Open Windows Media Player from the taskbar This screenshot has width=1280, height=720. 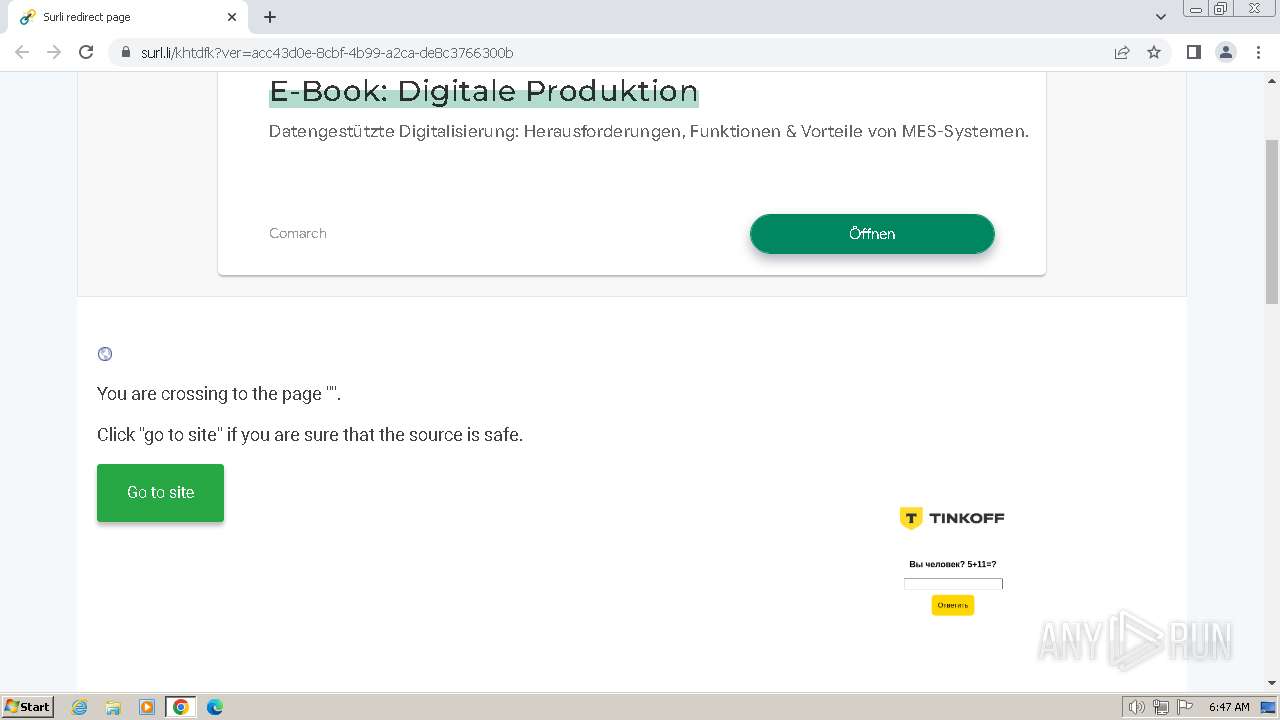point(147,707)
